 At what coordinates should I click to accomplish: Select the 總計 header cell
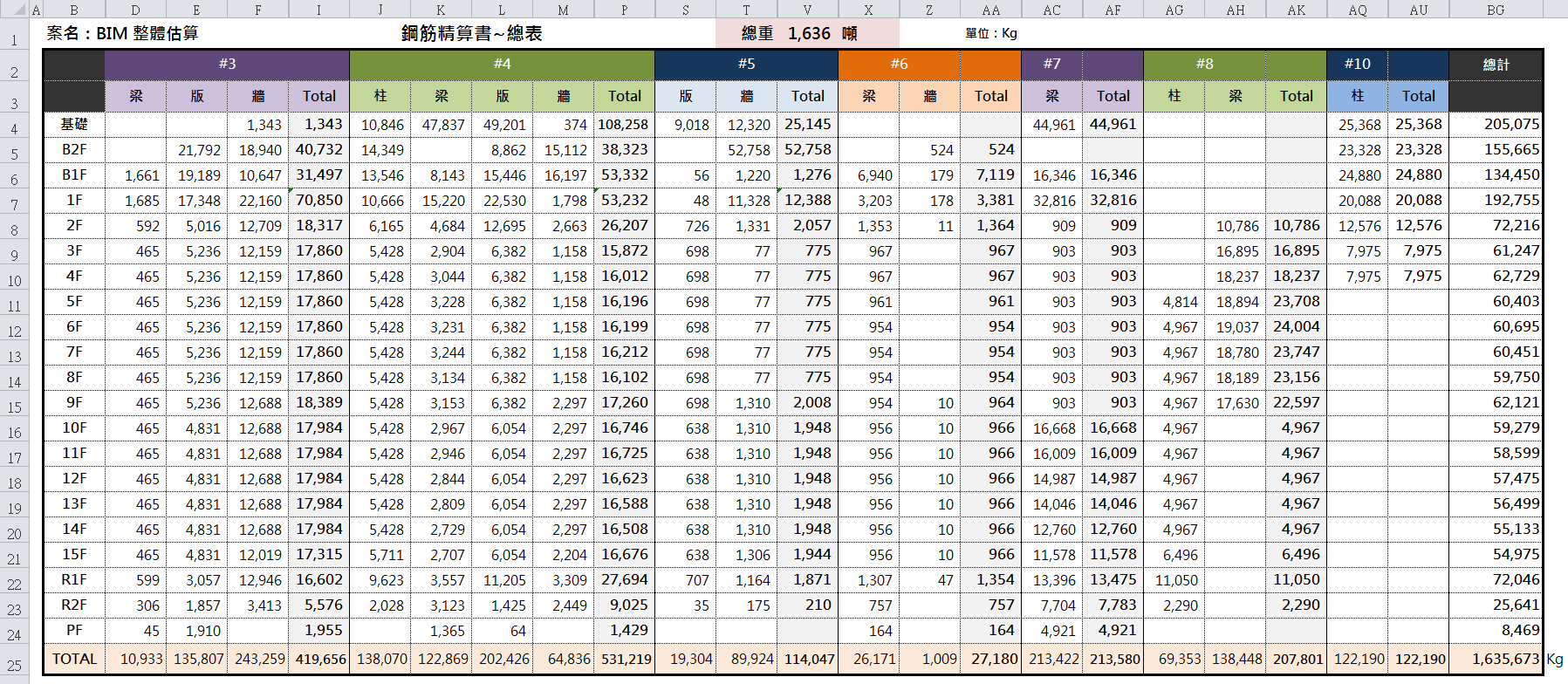click(1496, 65)
